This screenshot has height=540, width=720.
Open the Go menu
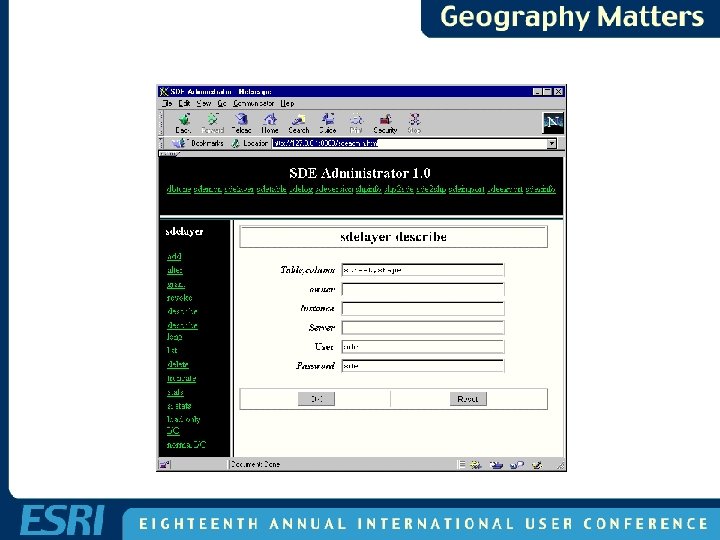pyautogui.click(x=222, y=103)
